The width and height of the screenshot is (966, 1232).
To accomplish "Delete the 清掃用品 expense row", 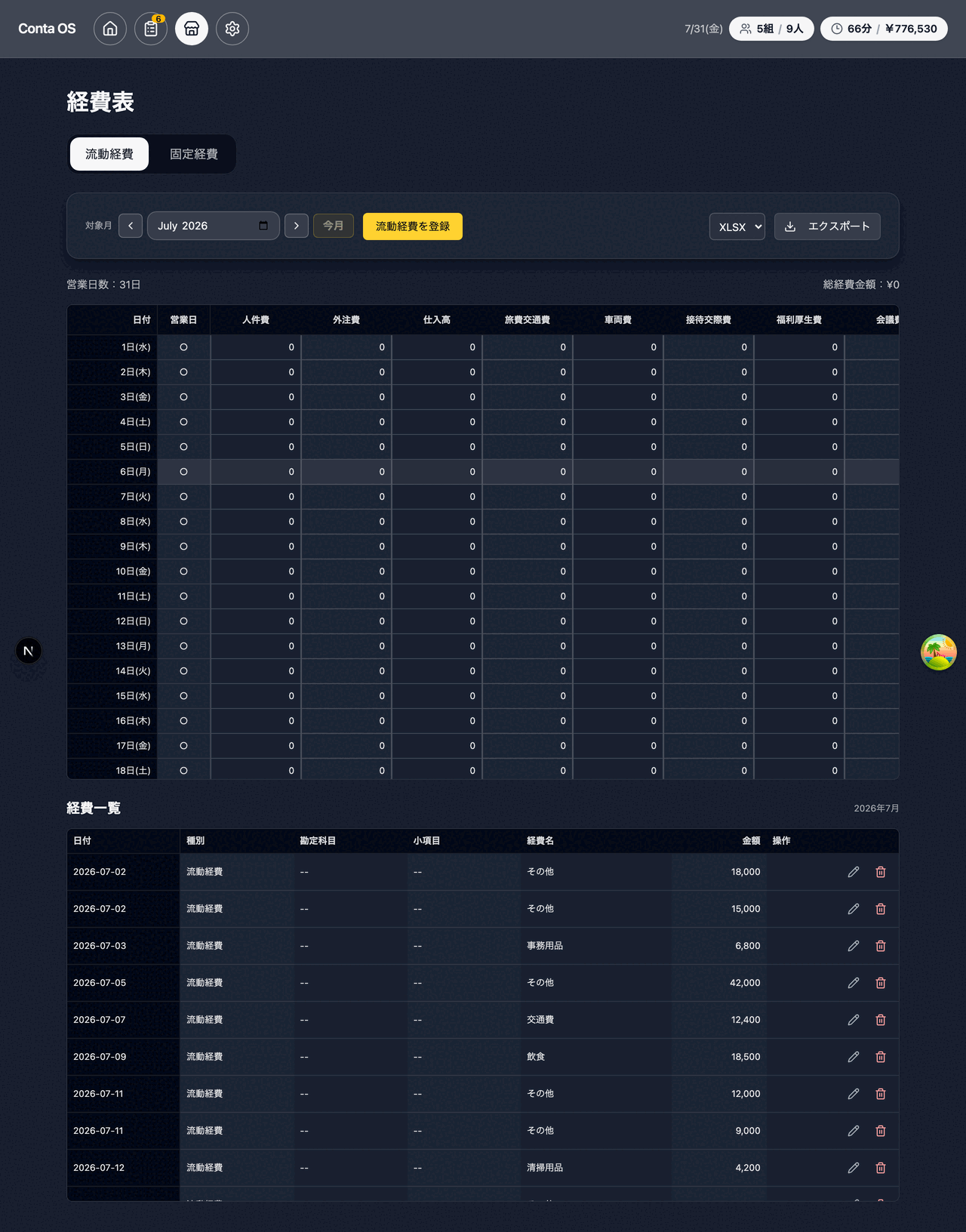I will point(881,1168).
